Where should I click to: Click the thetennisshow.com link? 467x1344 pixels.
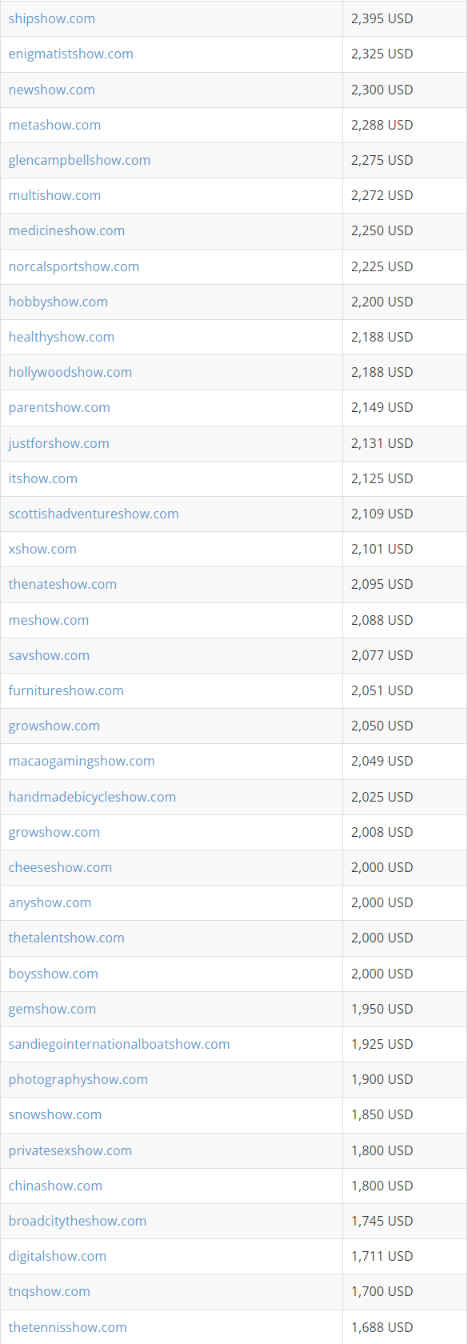(67, 1327)
